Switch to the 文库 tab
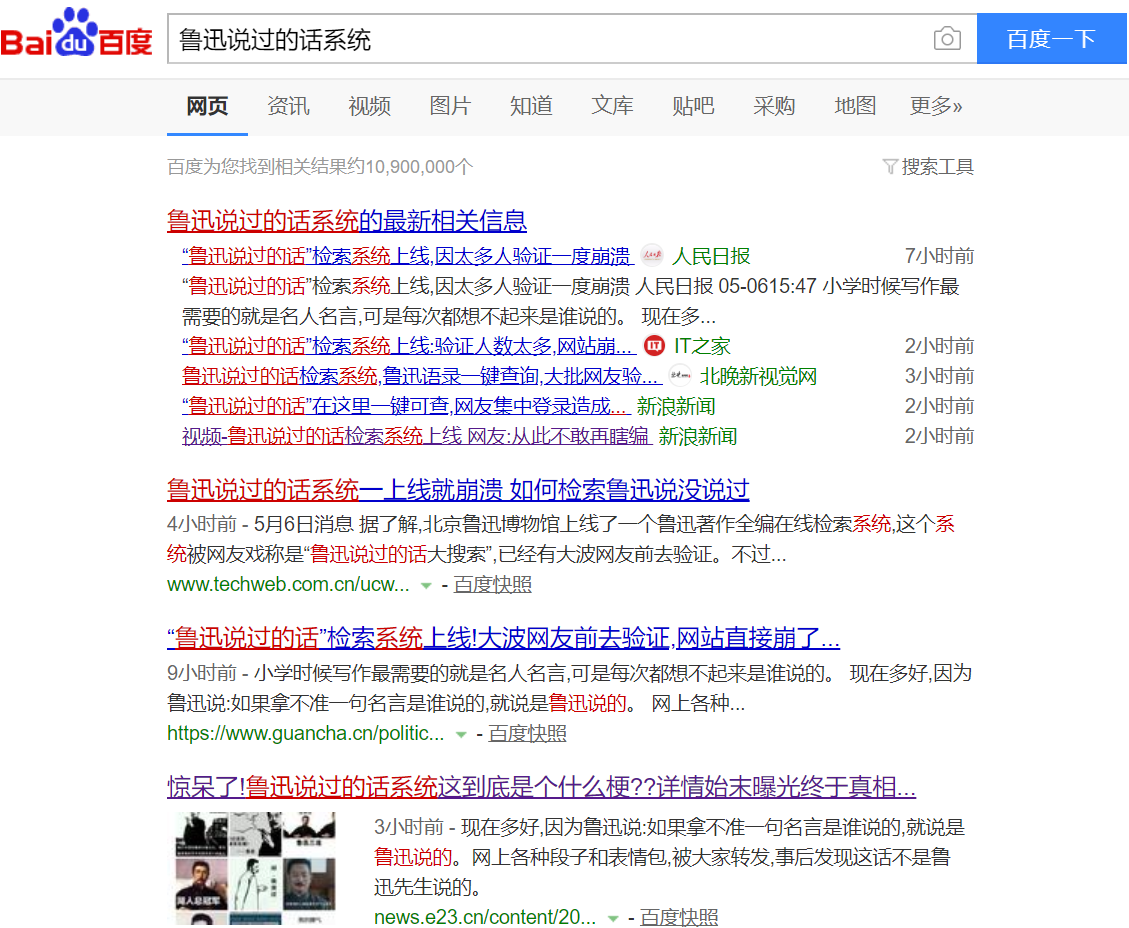 pos(612,107)
